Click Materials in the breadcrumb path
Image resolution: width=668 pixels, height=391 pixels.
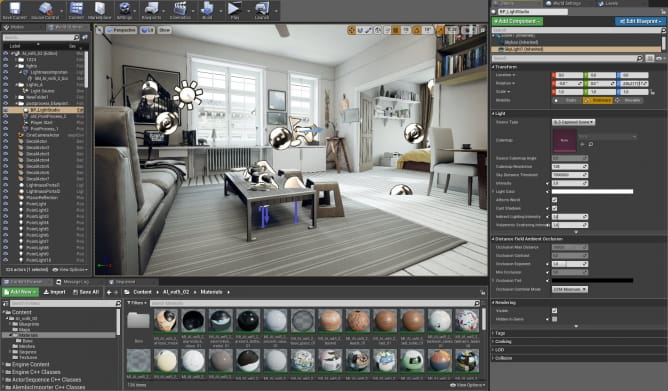[x=211, y=292]
